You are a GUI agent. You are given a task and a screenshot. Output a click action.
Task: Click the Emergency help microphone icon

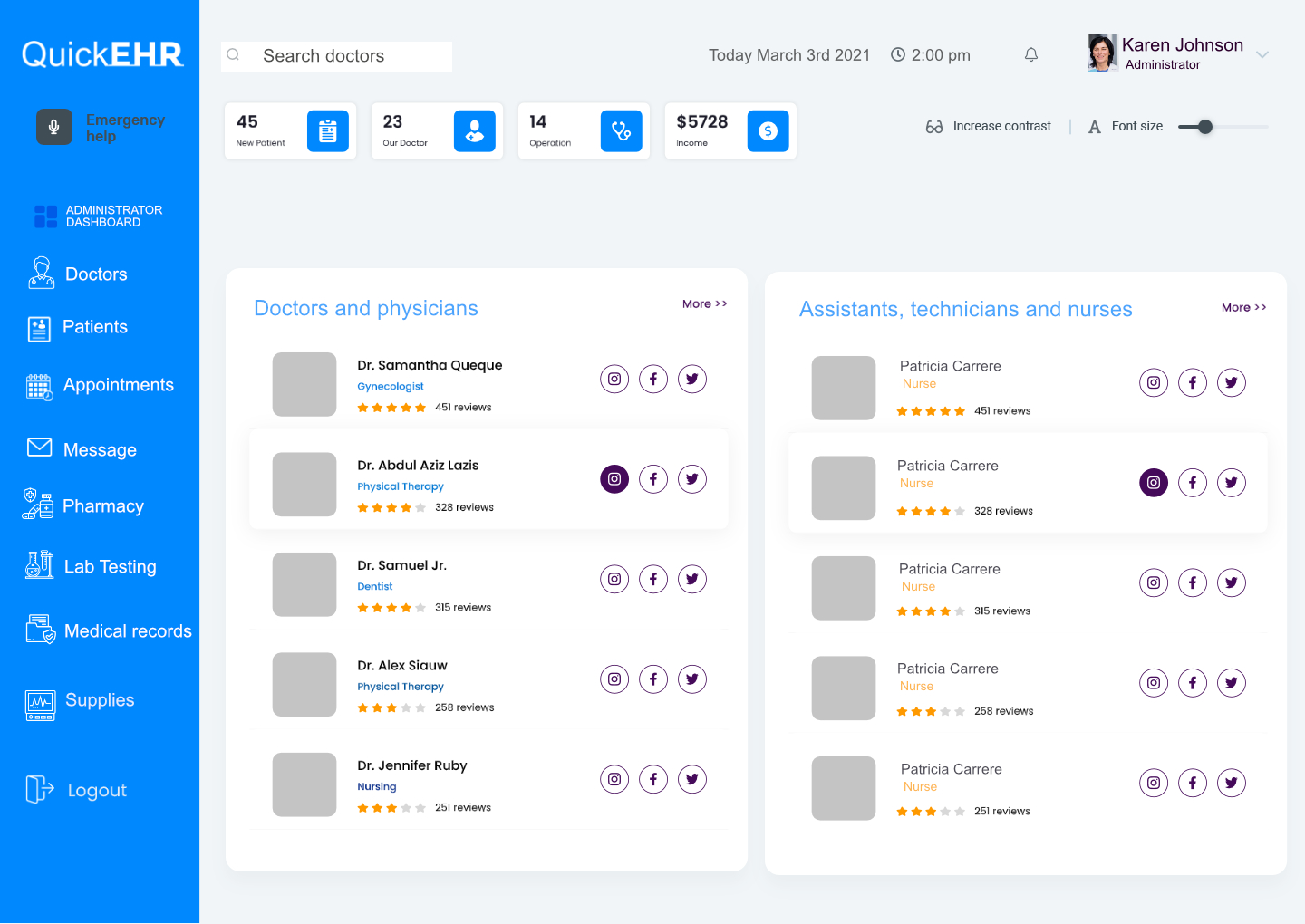tap(54, 127)
